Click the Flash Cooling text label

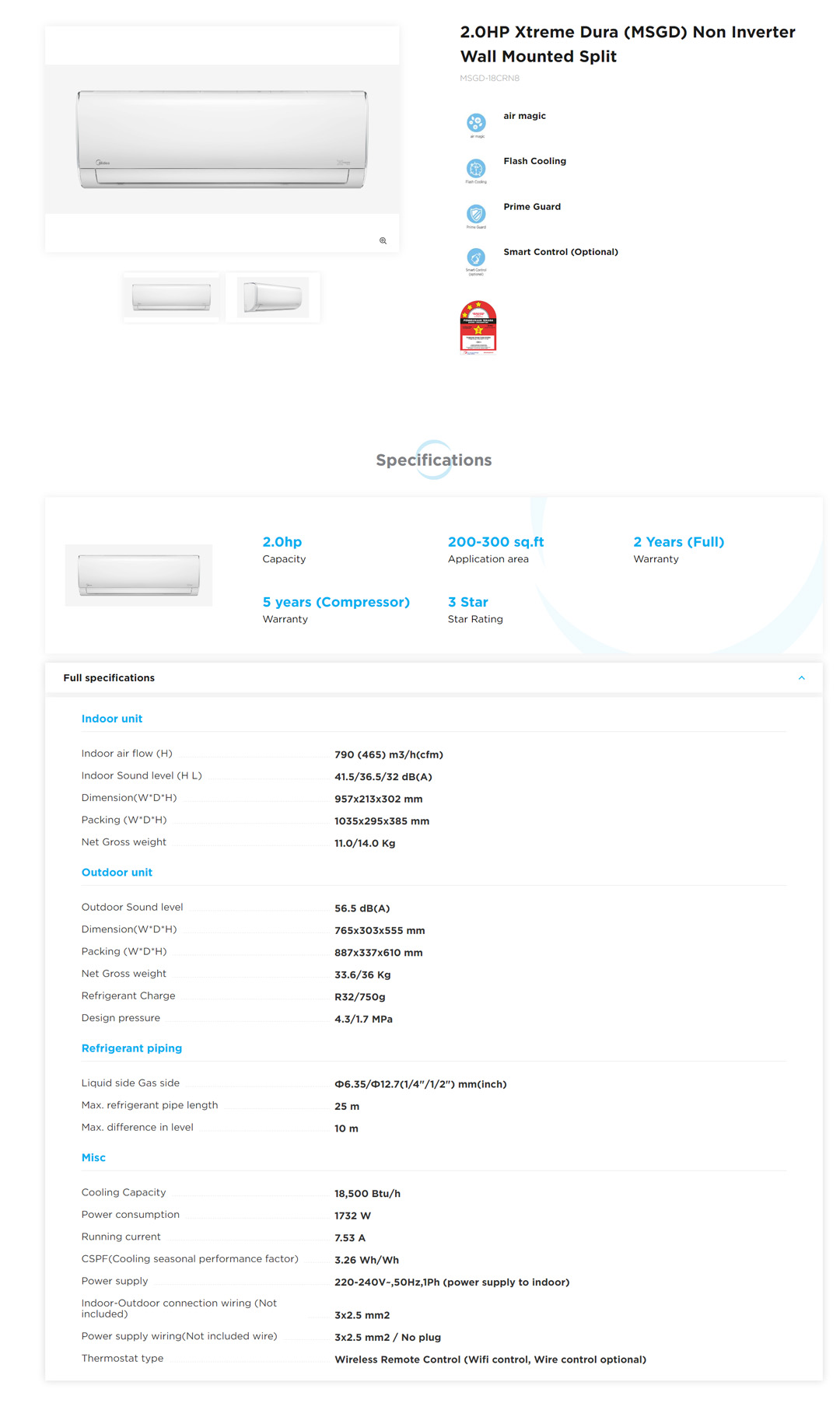pos(534,161)
